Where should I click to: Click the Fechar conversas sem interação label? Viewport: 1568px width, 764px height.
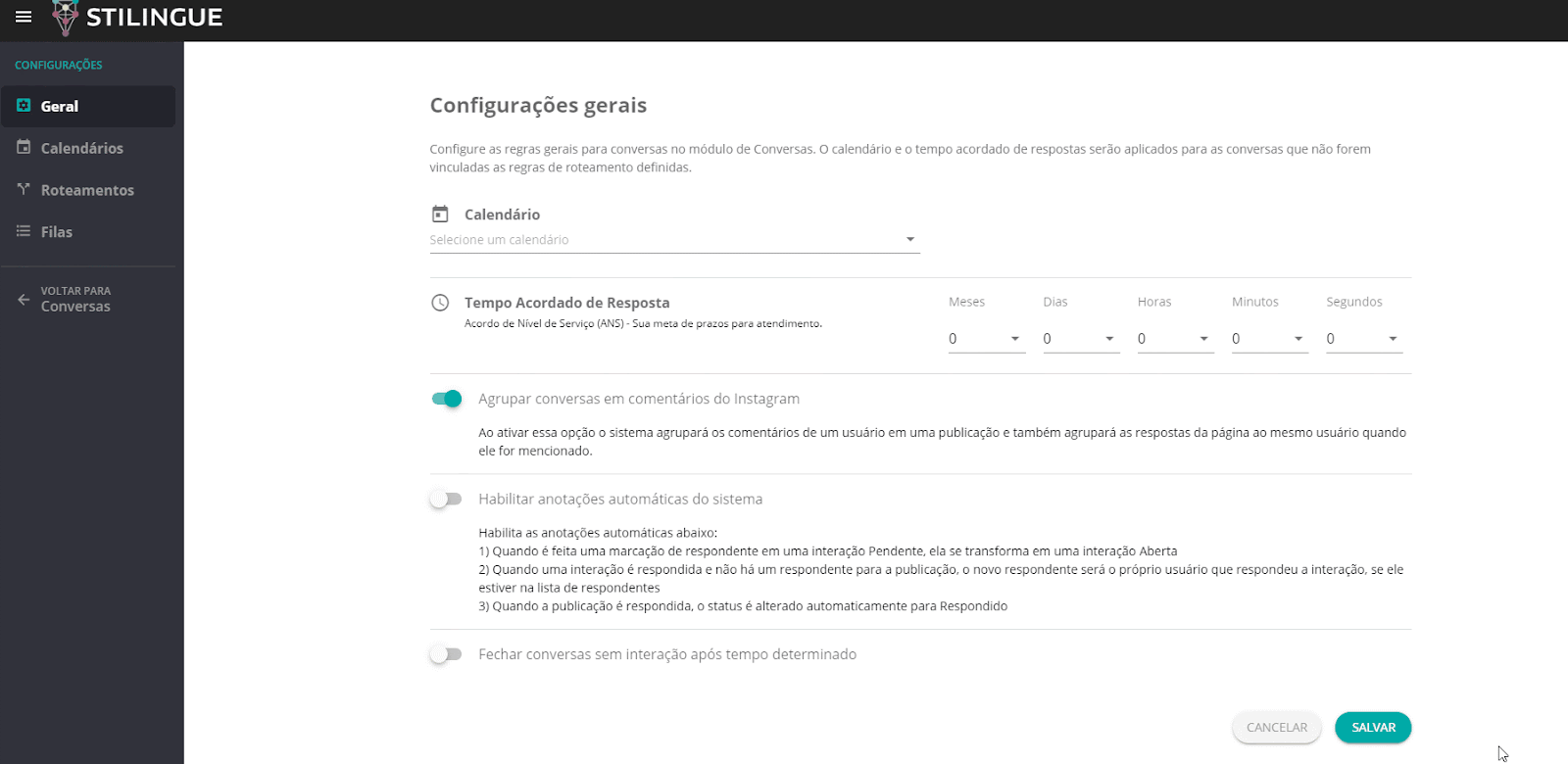(667, 654)
